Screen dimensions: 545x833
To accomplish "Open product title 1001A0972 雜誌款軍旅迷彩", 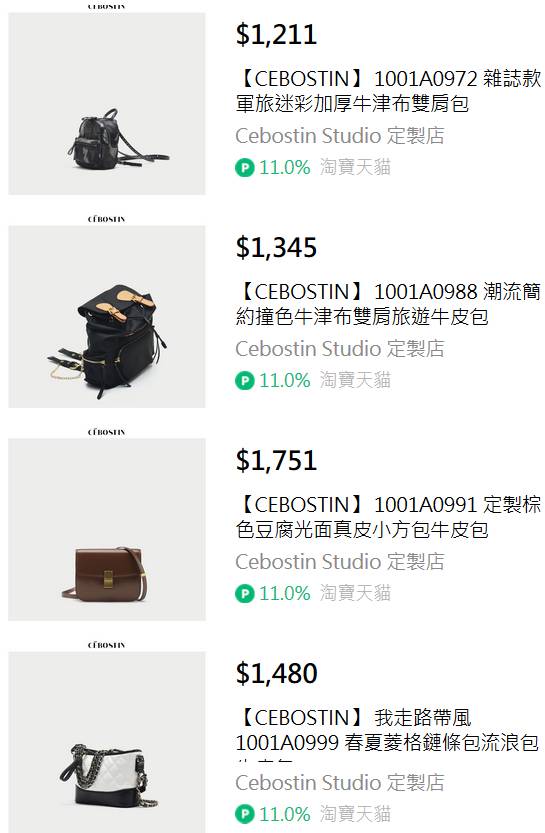I will tap(388, 91).
